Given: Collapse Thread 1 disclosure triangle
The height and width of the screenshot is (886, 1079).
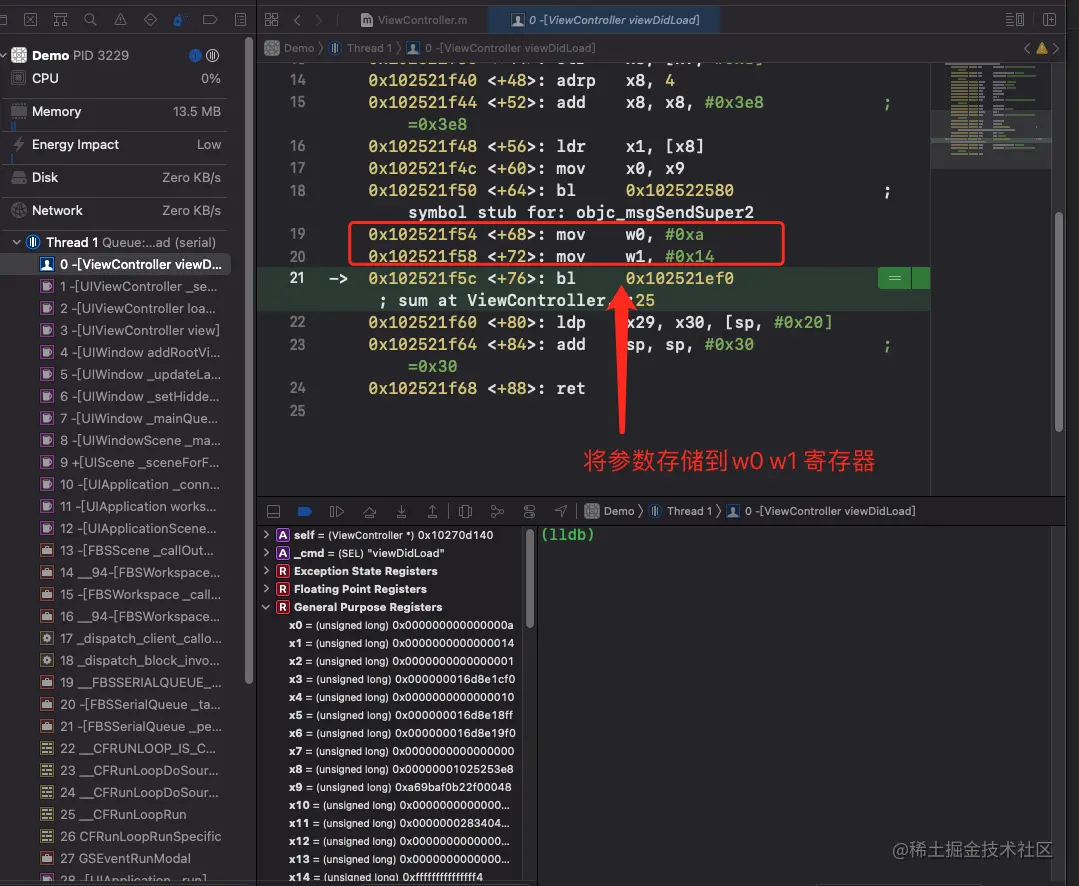Looking at the screenshot, I should click(x=17, y=242).
